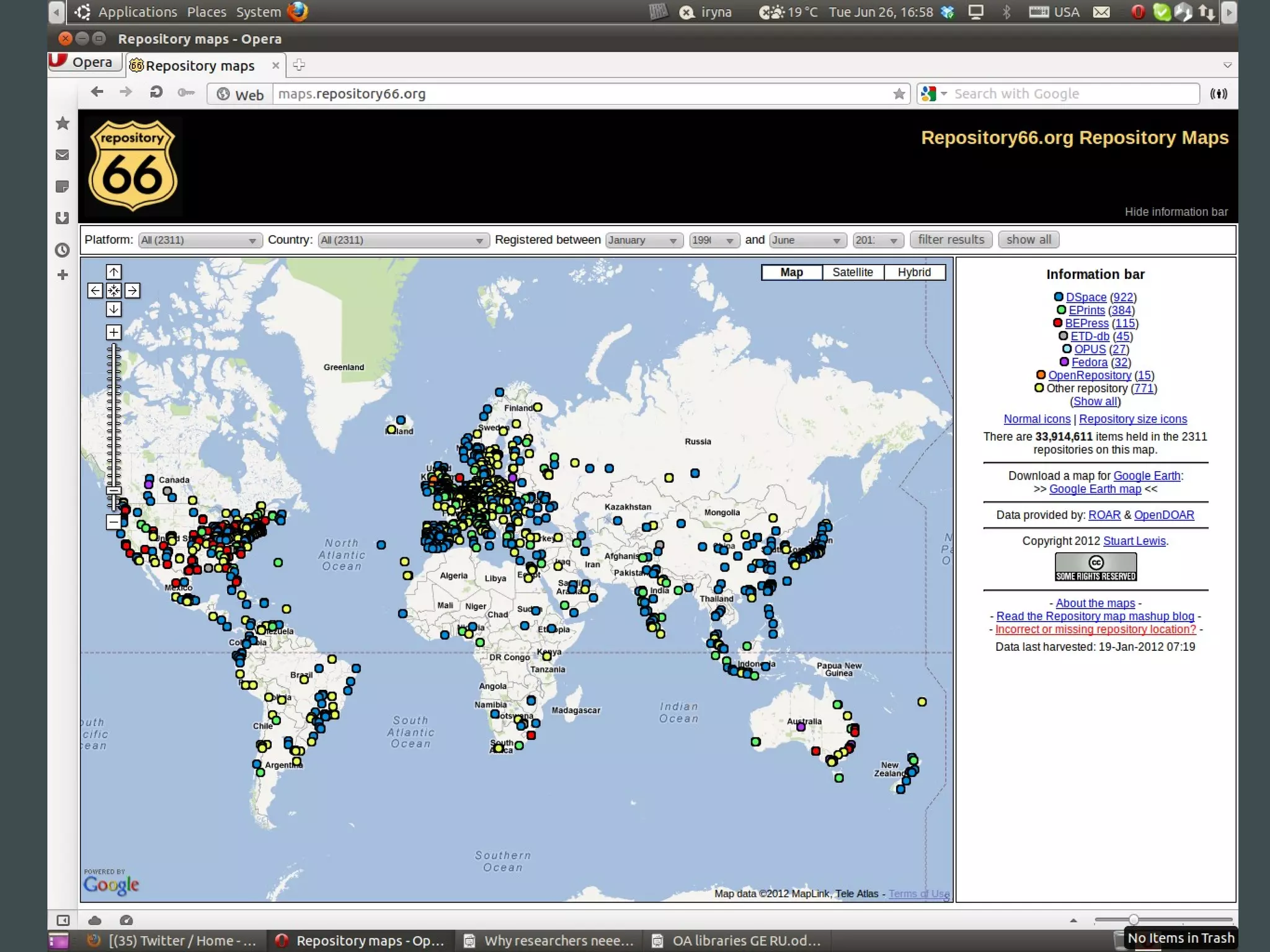Viewport: 1270px width, 952px height.
Task: Open the January month dropdown
Action: coord(643,240)
